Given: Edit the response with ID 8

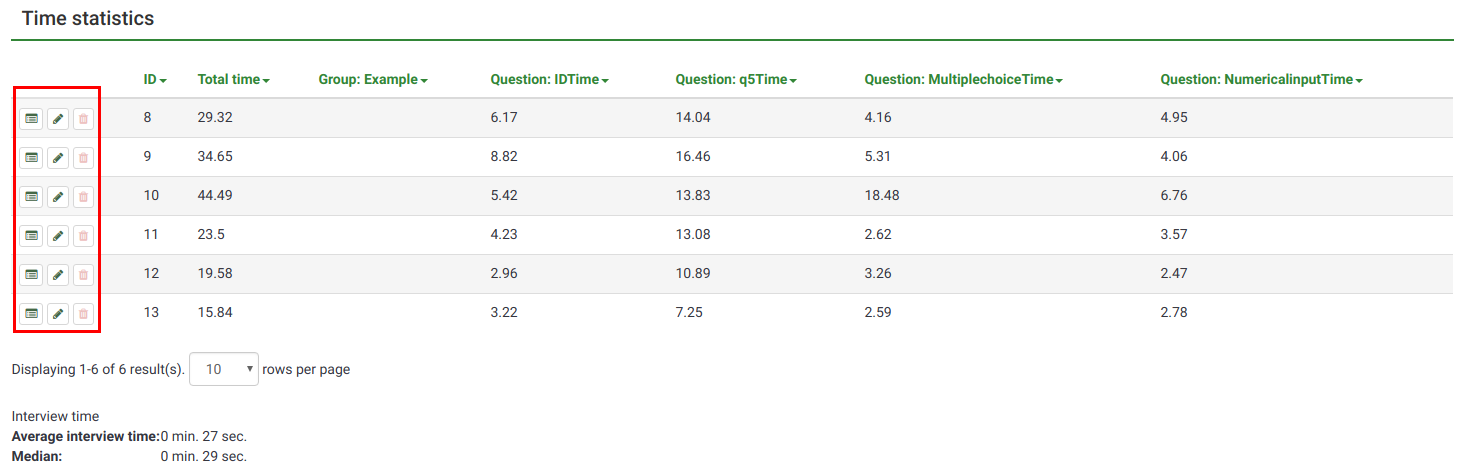Looking at the screenshot, I should pyautogui.click(x=58, y=119).
